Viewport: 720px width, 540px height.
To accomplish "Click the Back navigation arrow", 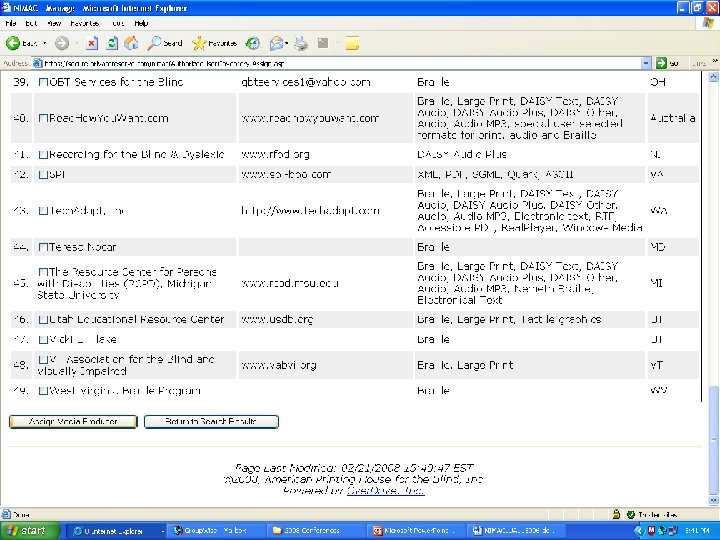I will 13,43.
